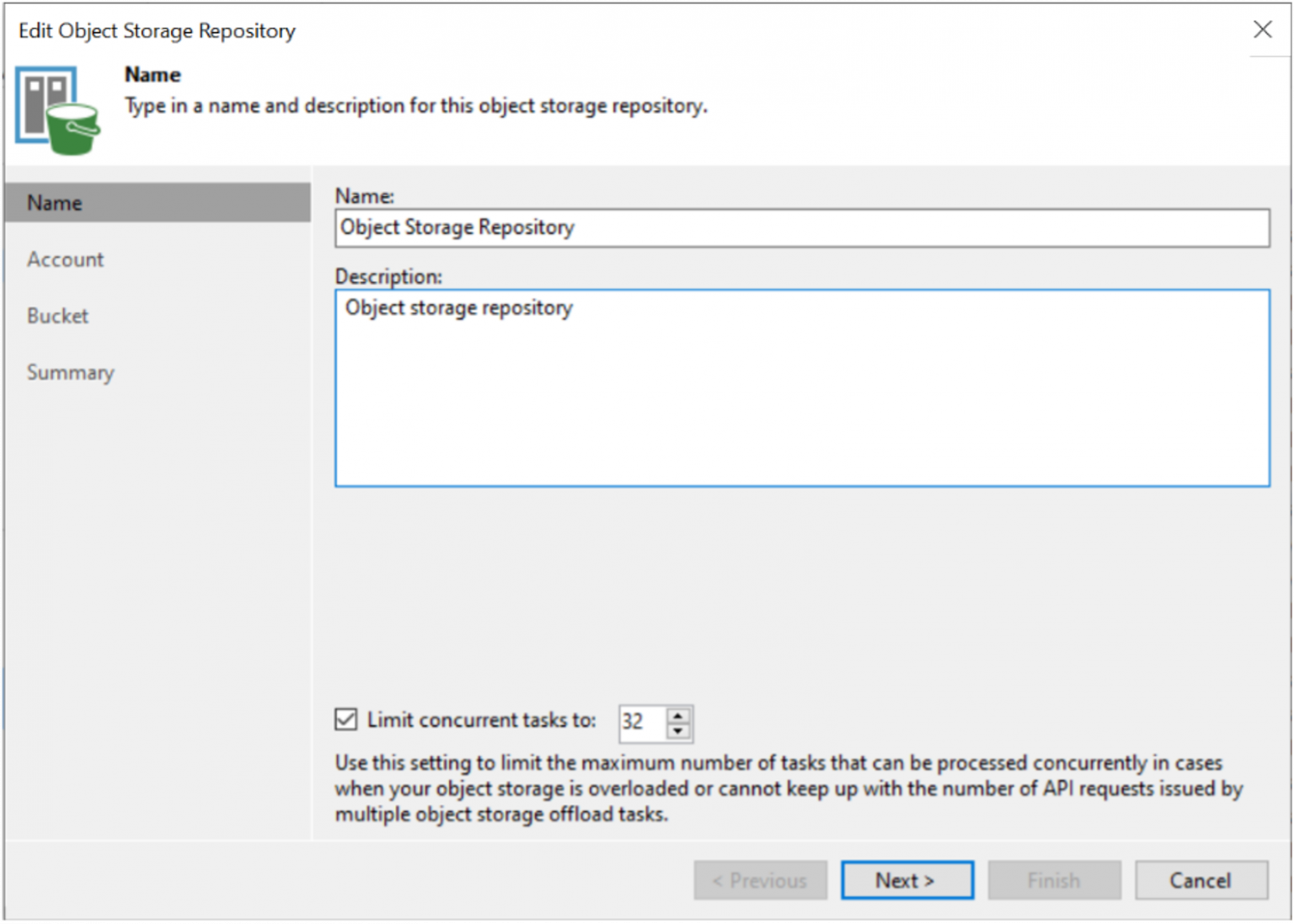Open the Account wizard step
Screen dimensions: 1294x924
(x=65, y=259)
